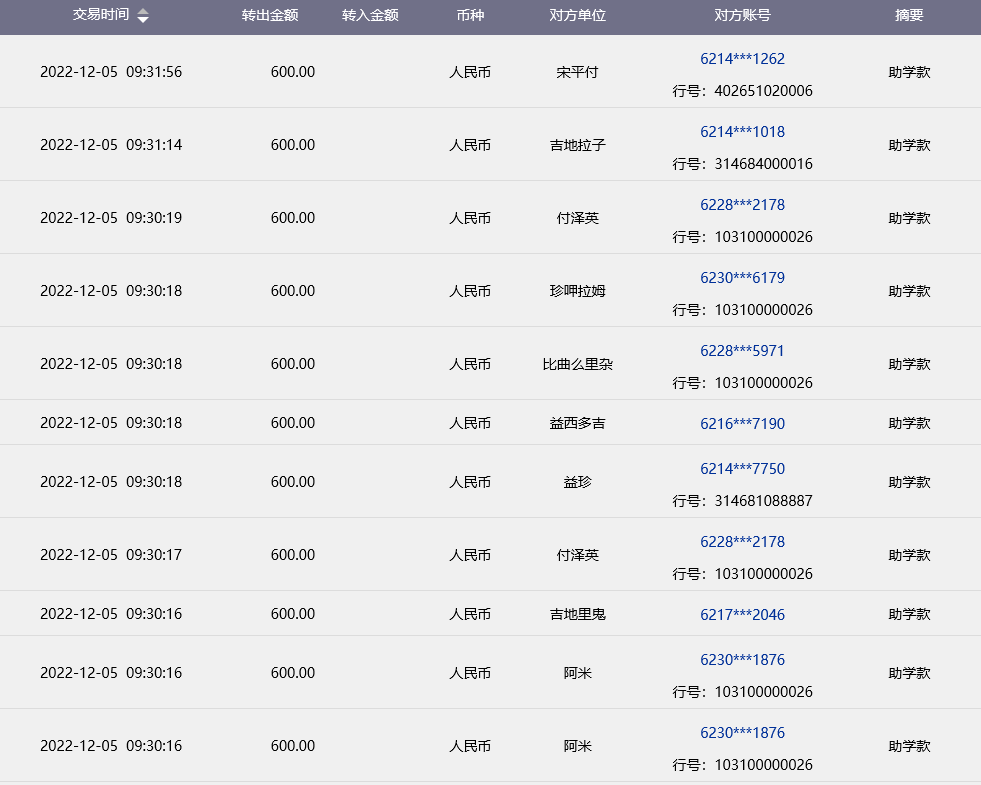Click the 转入金额 column header

pyautogui.click(x=370, y=16)
